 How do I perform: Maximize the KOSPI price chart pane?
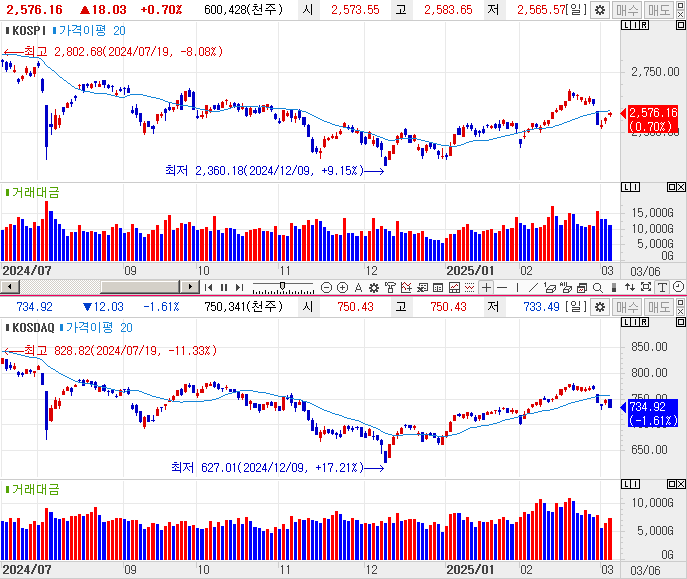(x=680, y=25)
